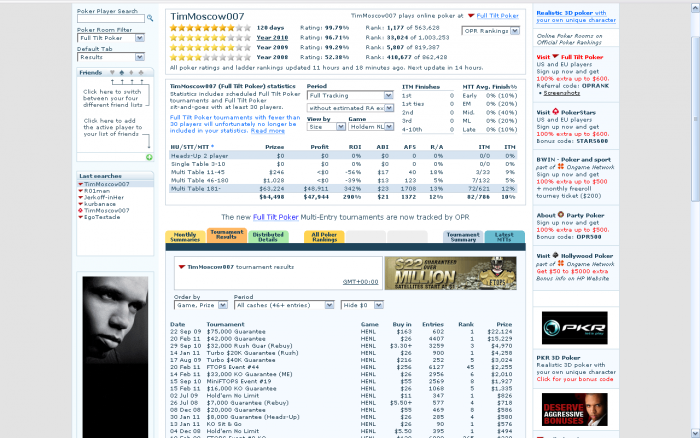This screenshot has width=700, height=438.
Task: Click the PokerStars spade icon in the sidebar ad
Action: [x=555, y=112]
